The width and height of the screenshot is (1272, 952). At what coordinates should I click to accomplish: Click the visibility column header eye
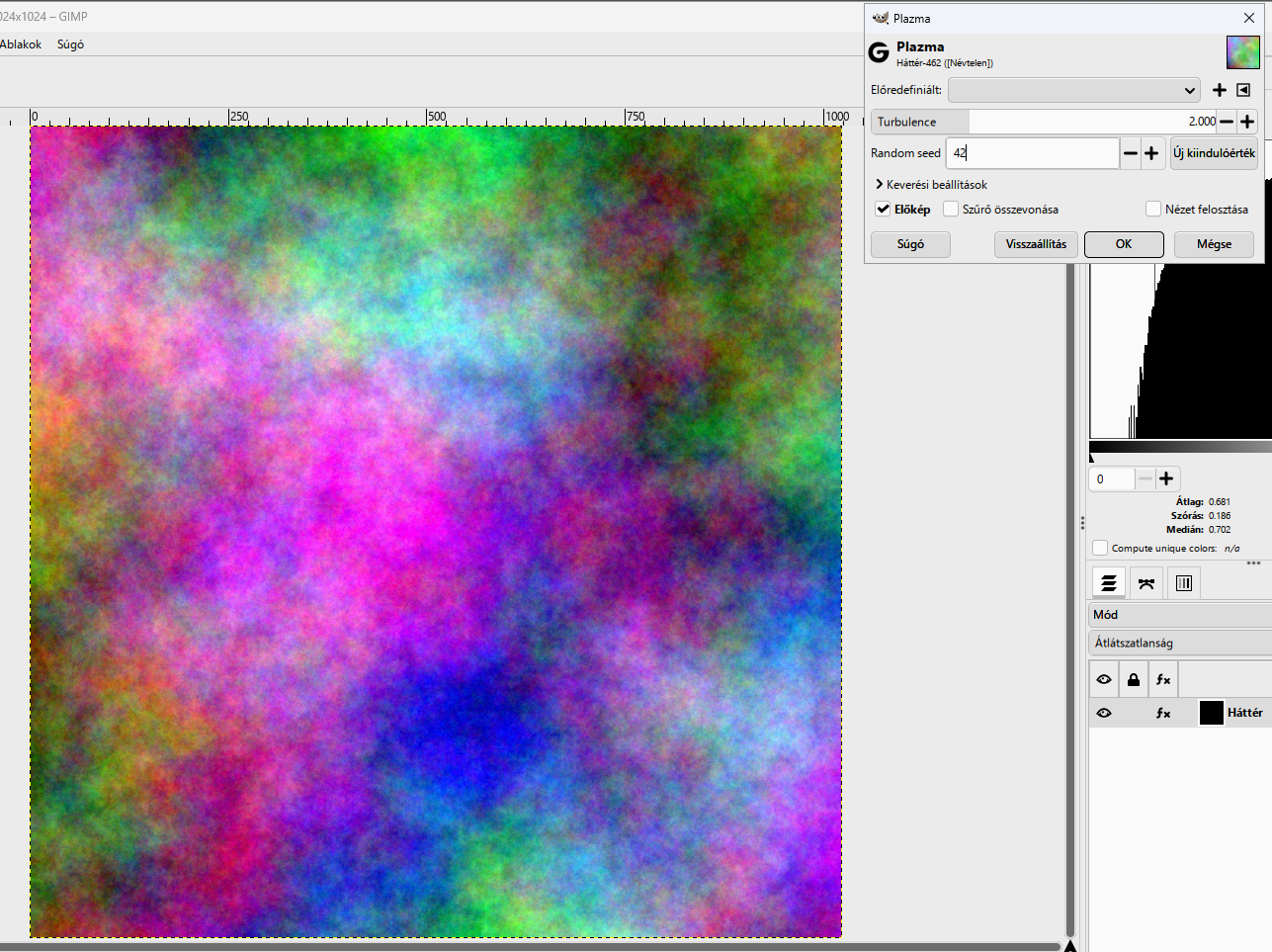pyautogui.click(x=1104, y=679)
